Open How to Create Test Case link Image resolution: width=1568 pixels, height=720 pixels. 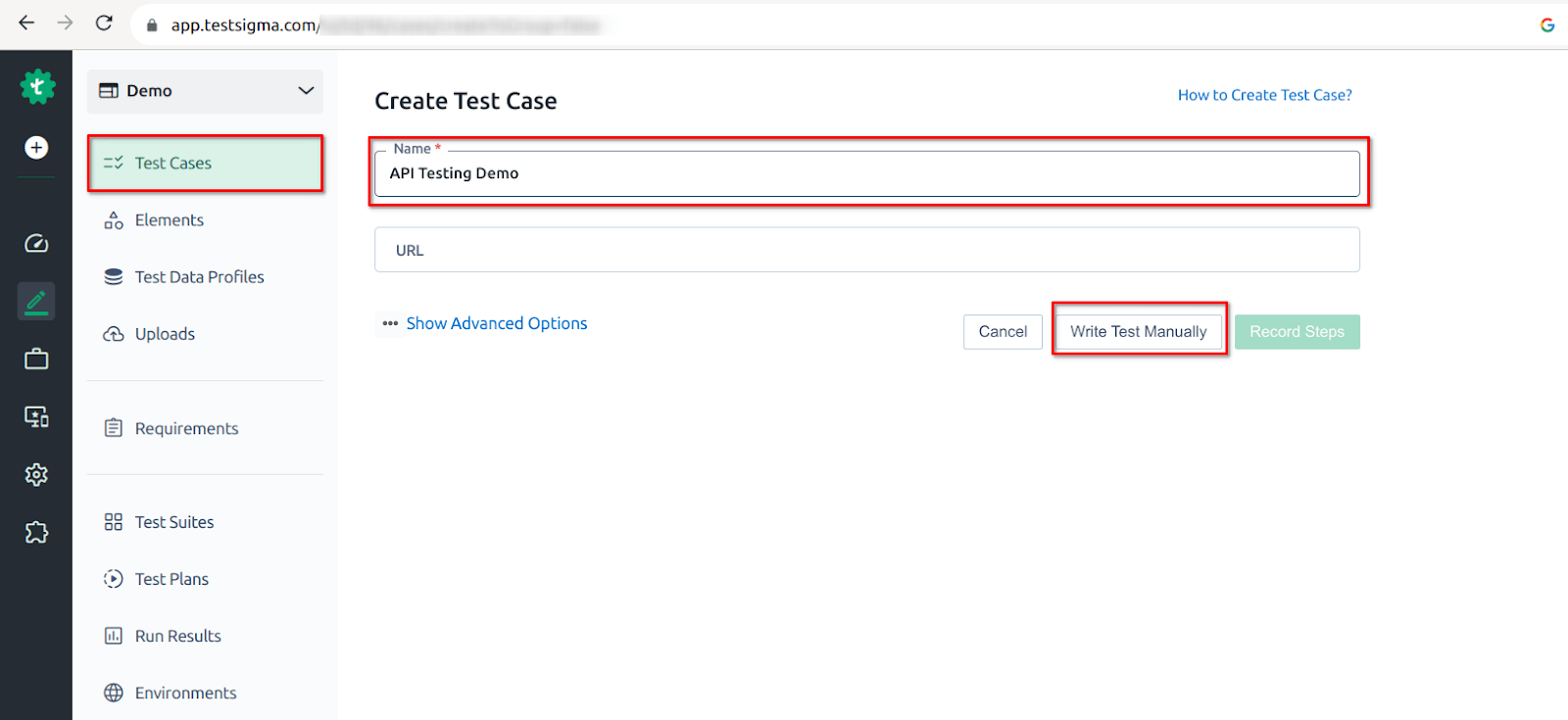pos(1265,95)
